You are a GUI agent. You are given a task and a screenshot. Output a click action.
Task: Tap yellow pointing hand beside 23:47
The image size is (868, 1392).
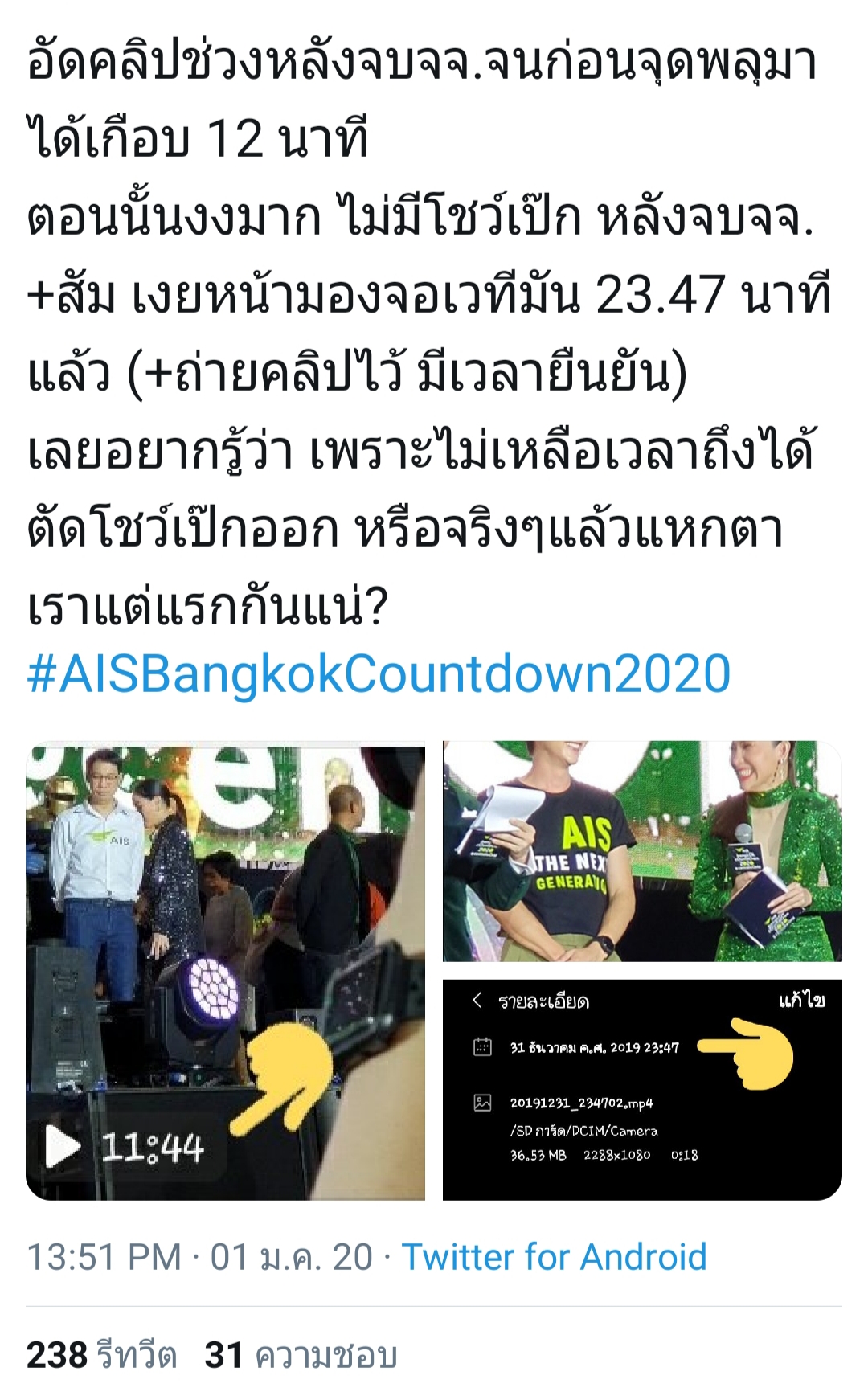[745, 1053]
